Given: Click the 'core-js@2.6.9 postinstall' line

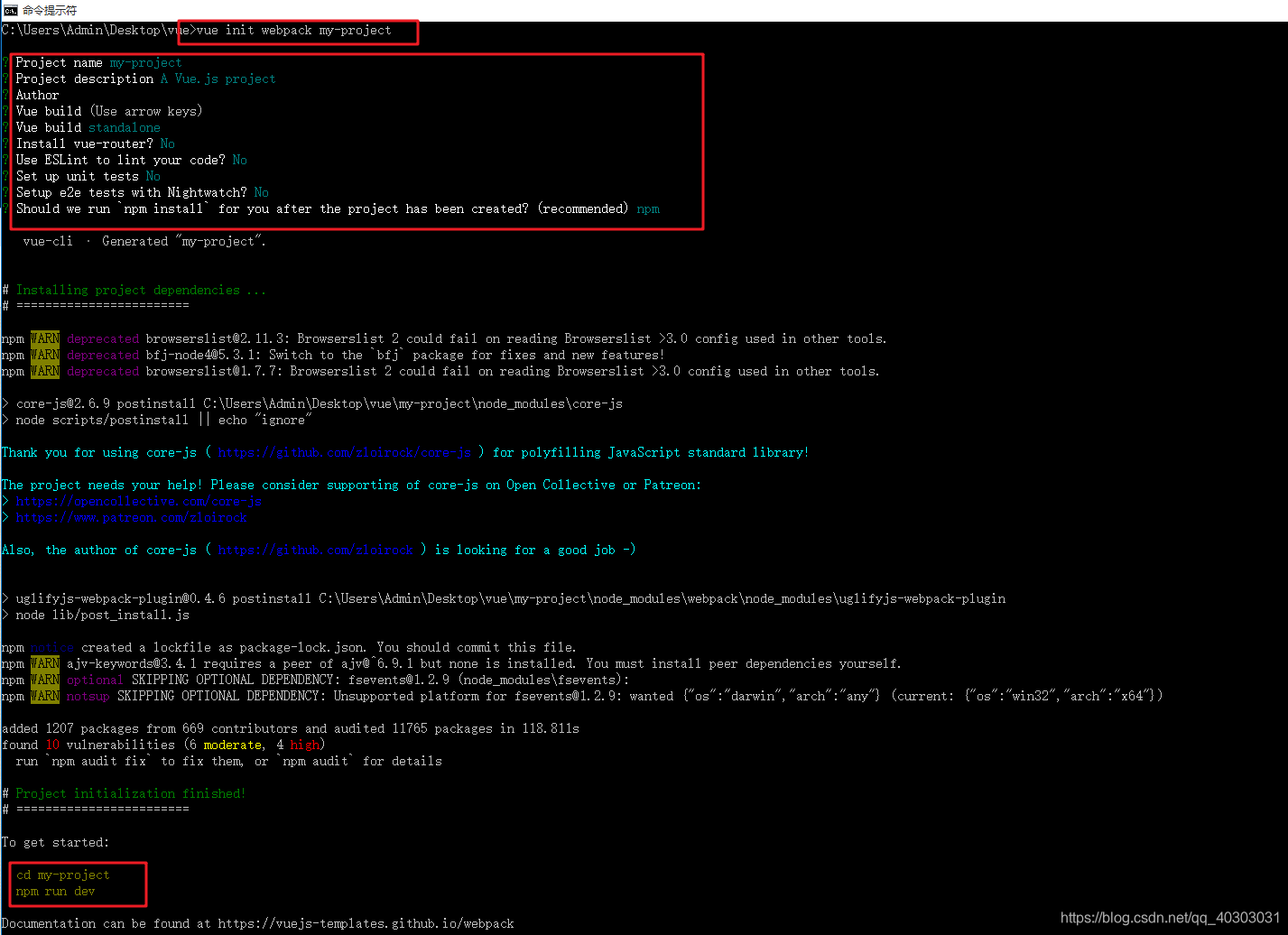Looking at the screenshot, I should tap(312, 403).
